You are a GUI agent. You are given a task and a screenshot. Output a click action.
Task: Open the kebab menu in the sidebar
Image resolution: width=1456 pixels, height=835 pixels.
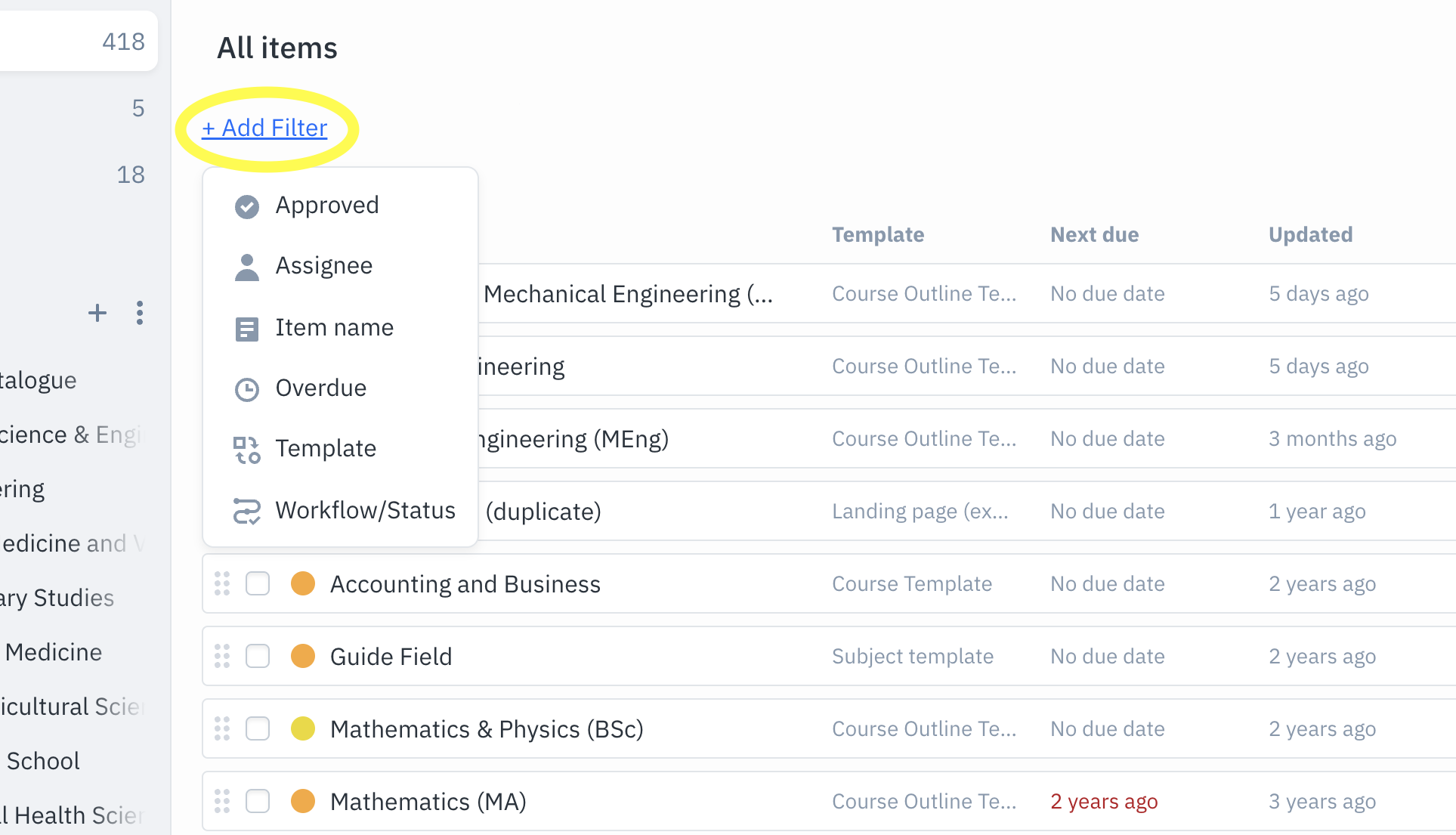pyautogui.click(x=140, y=313)
